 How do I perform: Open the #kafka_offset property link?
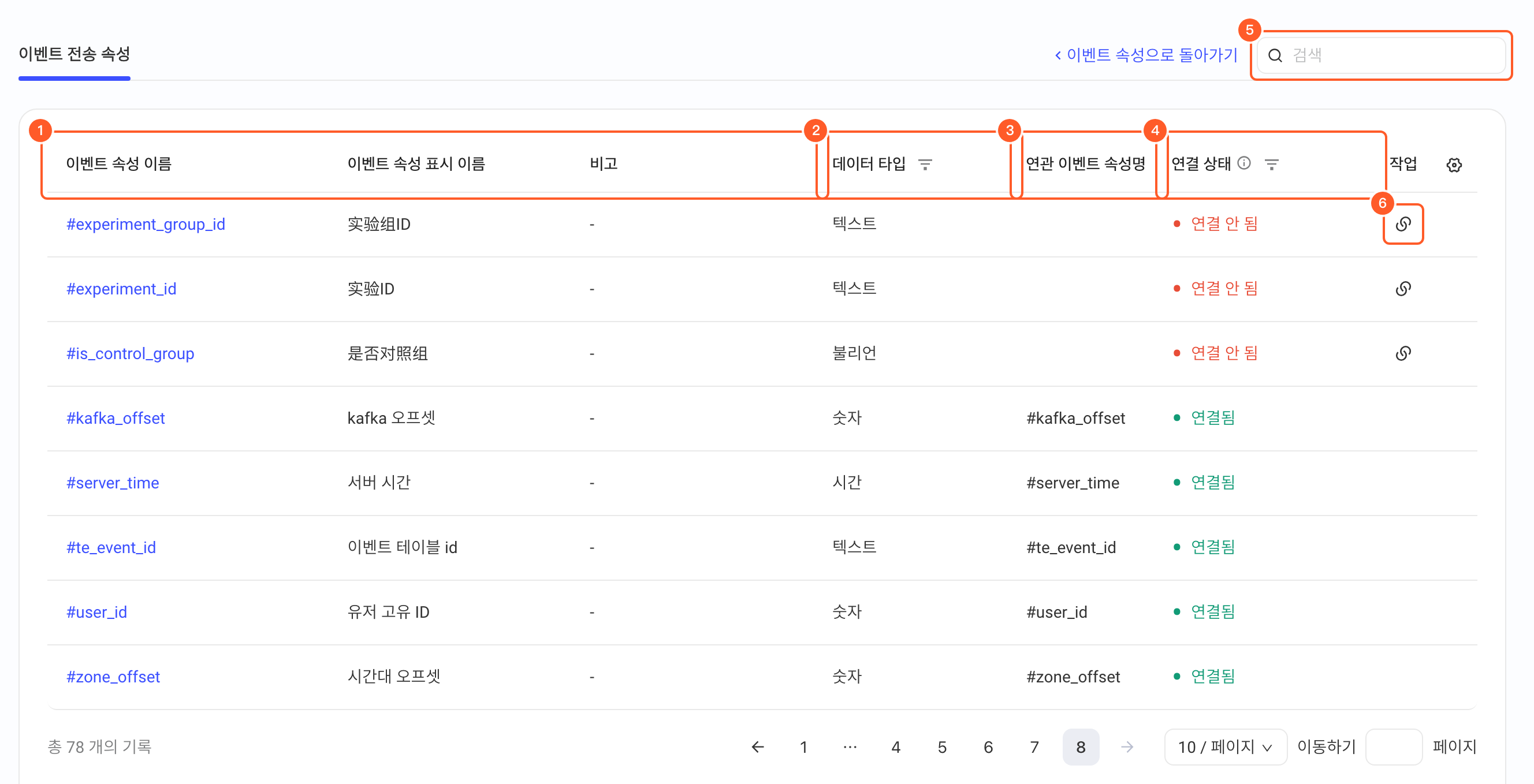116,418
